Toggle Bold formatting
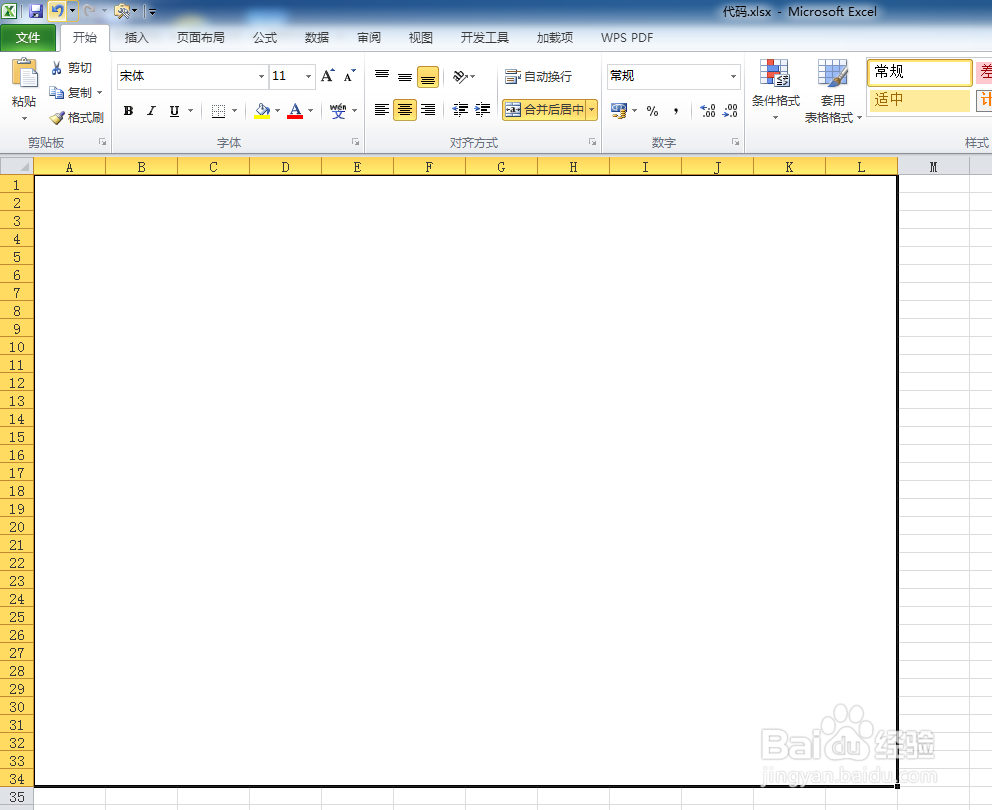 tap(128, 111)
